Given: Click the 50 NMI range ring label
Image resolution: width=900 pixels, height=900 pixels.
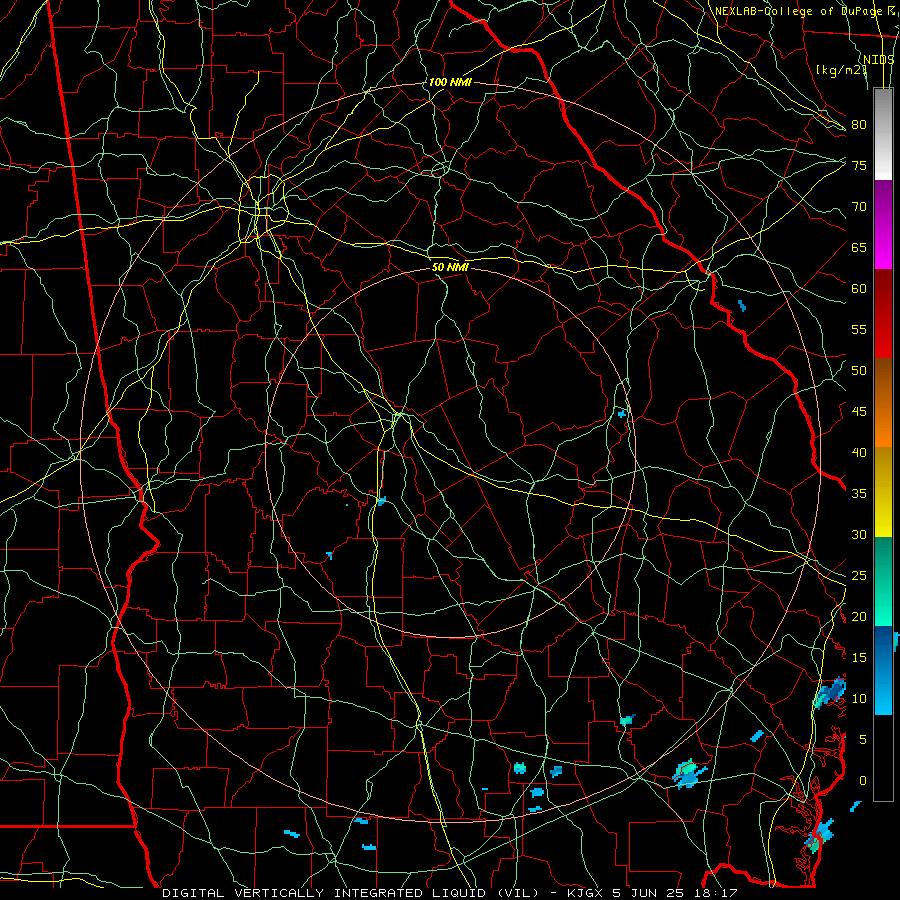Looking at the screenshot, I should [x=450, y=267].
